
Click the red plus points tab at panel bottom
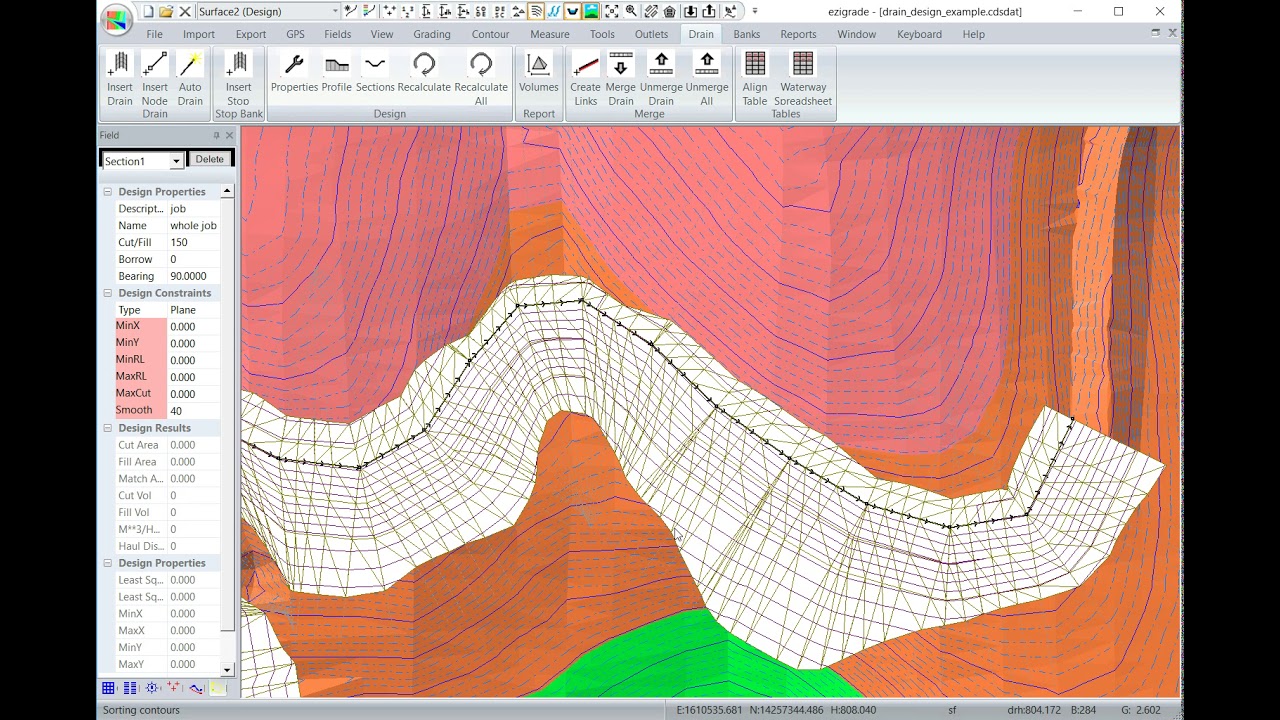point(174,688)
